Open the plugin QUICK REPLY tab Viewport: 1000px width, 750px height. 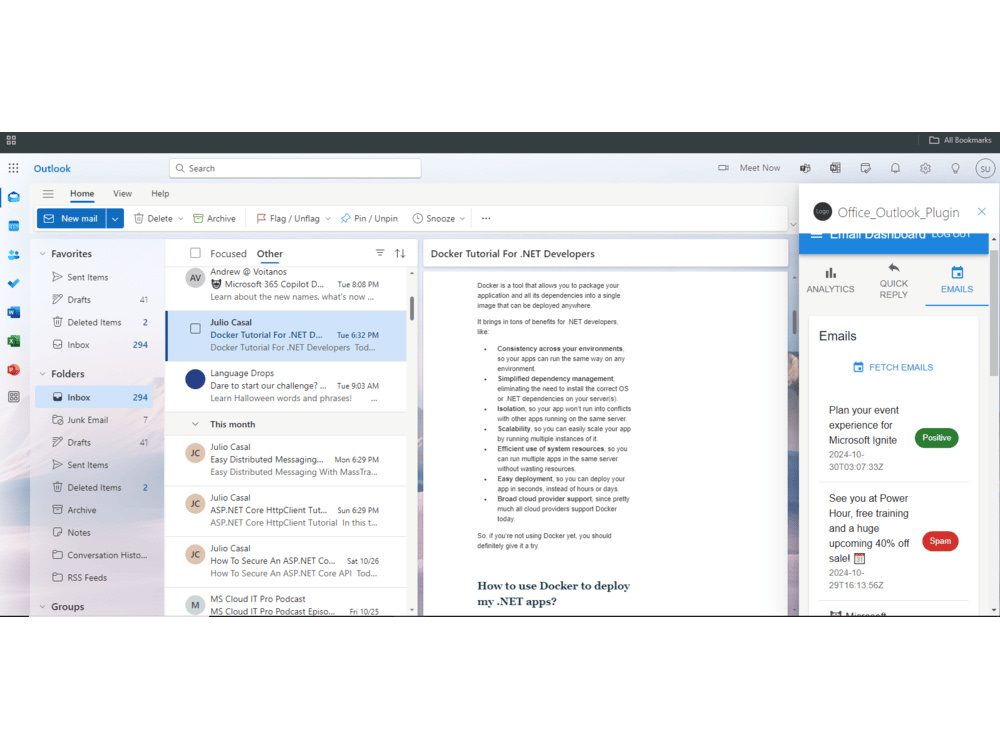point(893,281)
